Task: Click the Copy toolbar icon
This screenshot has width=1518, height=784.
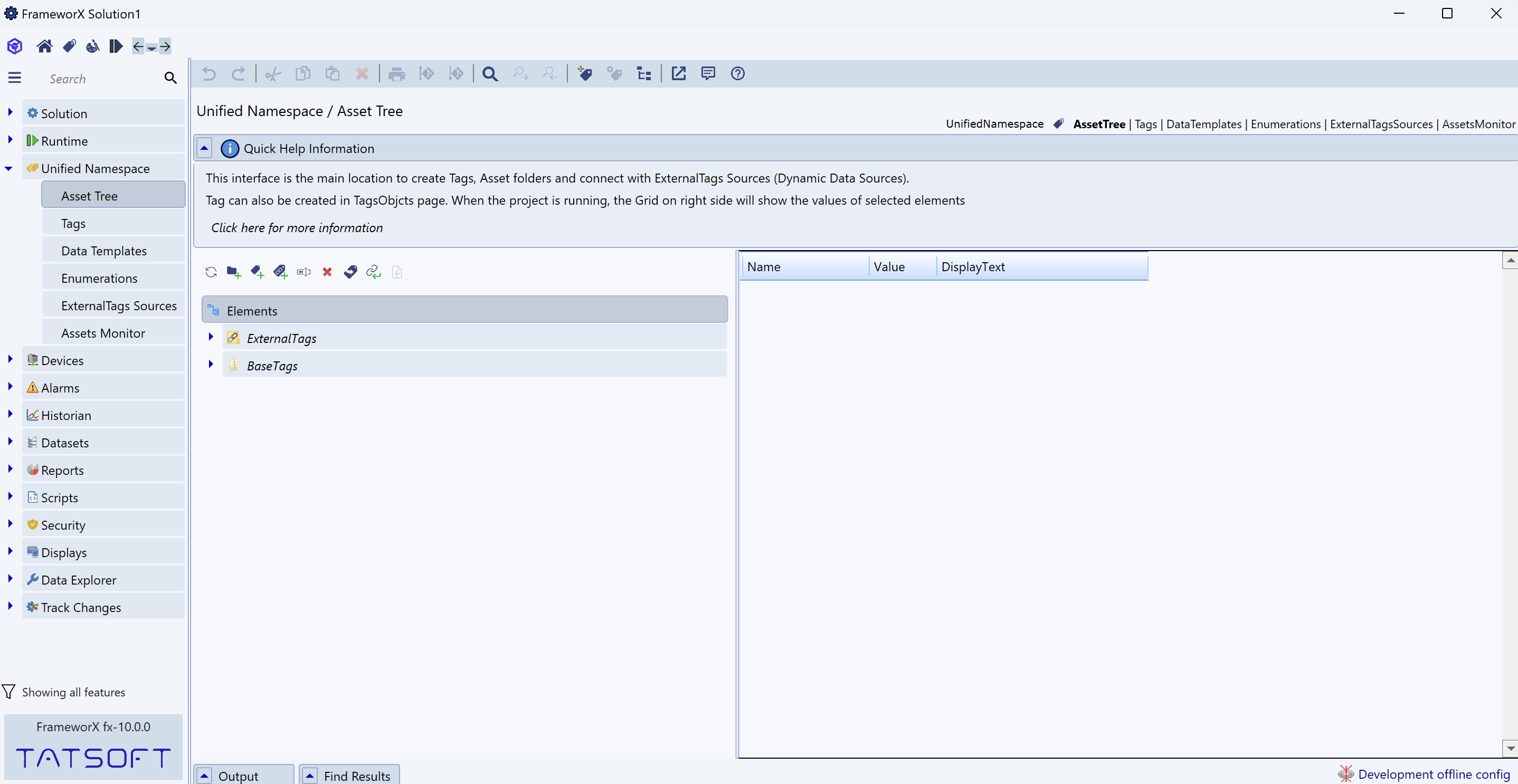Action: [x=303, y=74]
